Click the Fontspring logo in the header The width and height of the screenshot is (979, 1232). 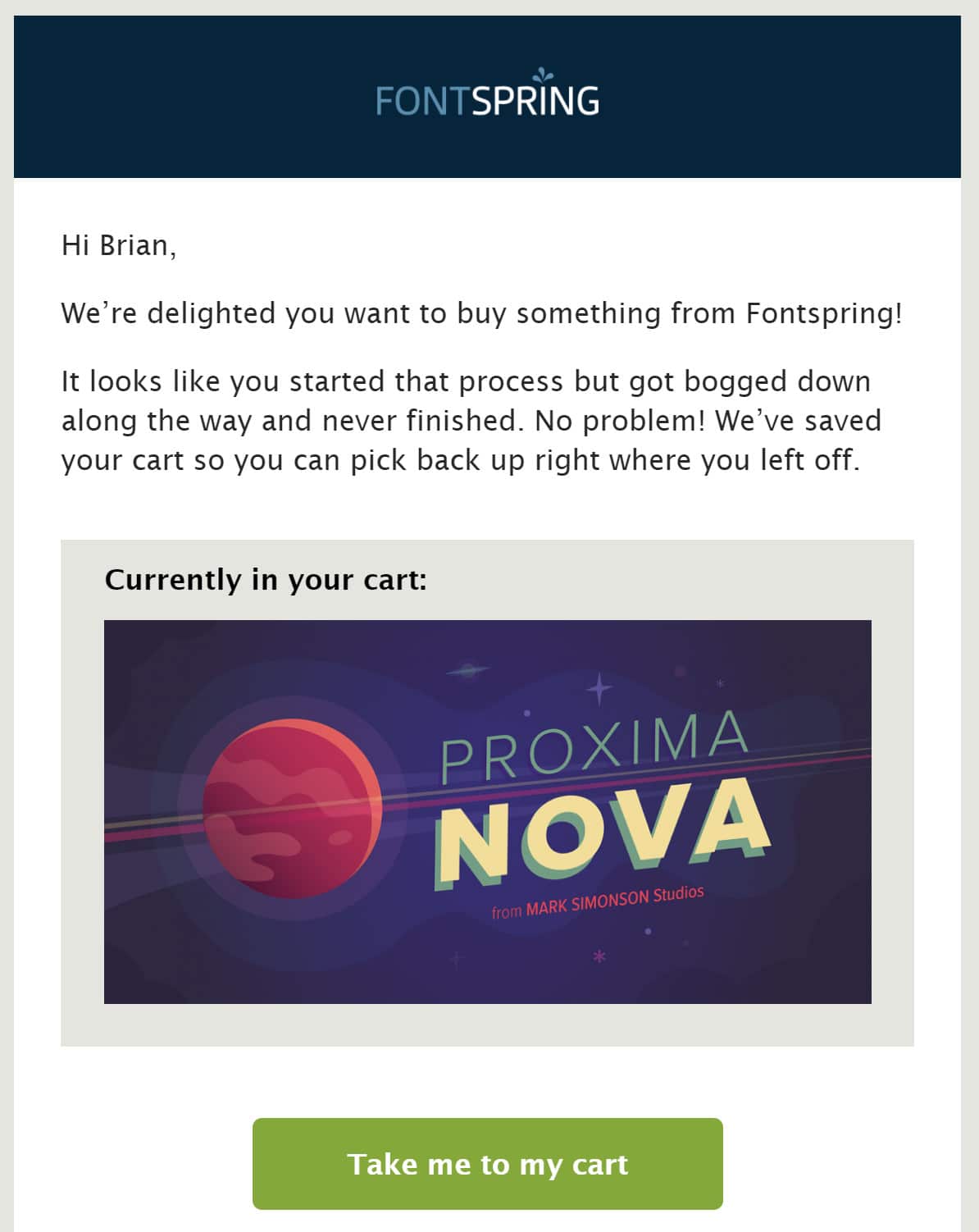[x=488, y=100]
